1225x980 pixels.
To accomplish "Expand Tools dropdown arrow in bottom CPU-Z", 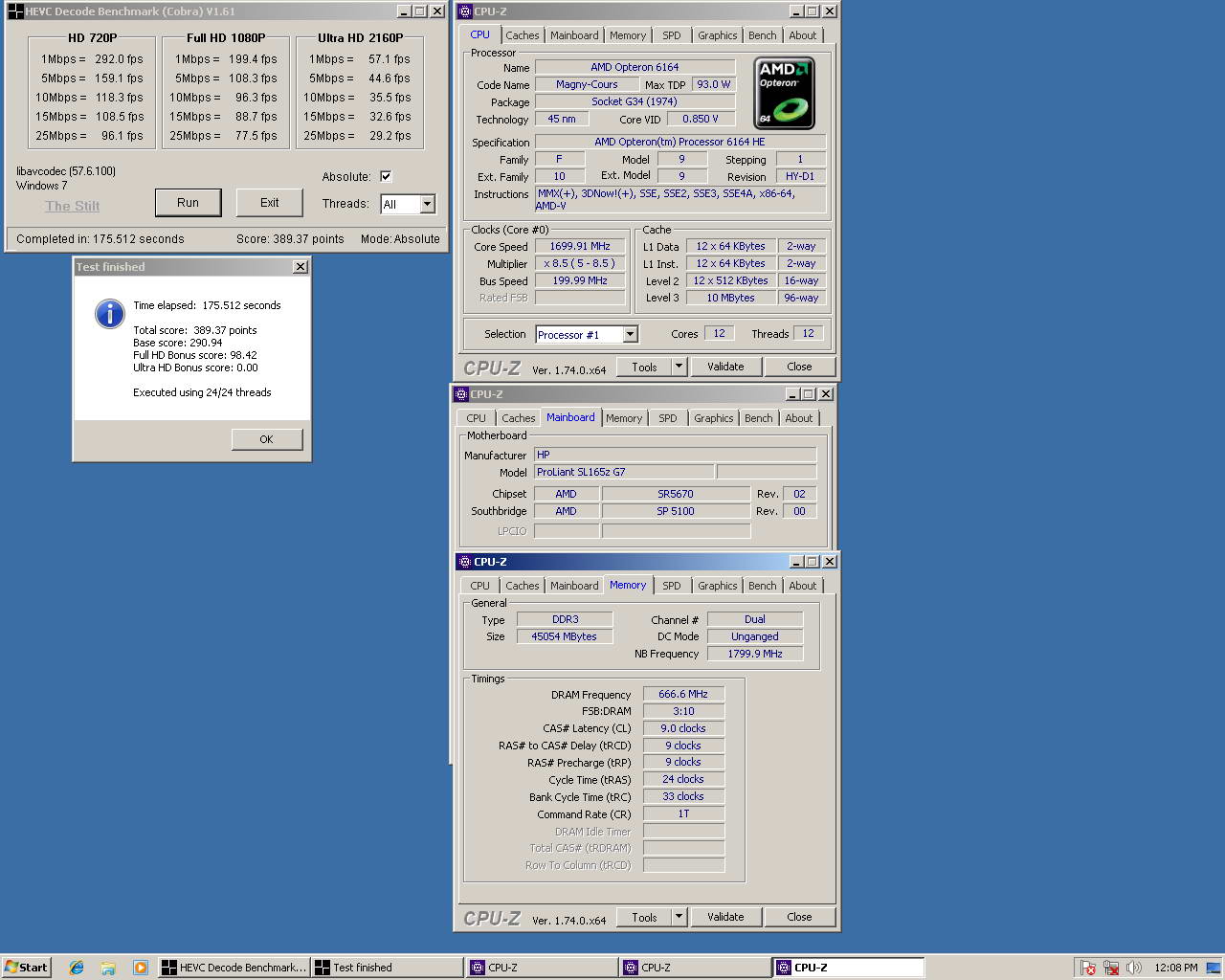I will tap(679, 917).
